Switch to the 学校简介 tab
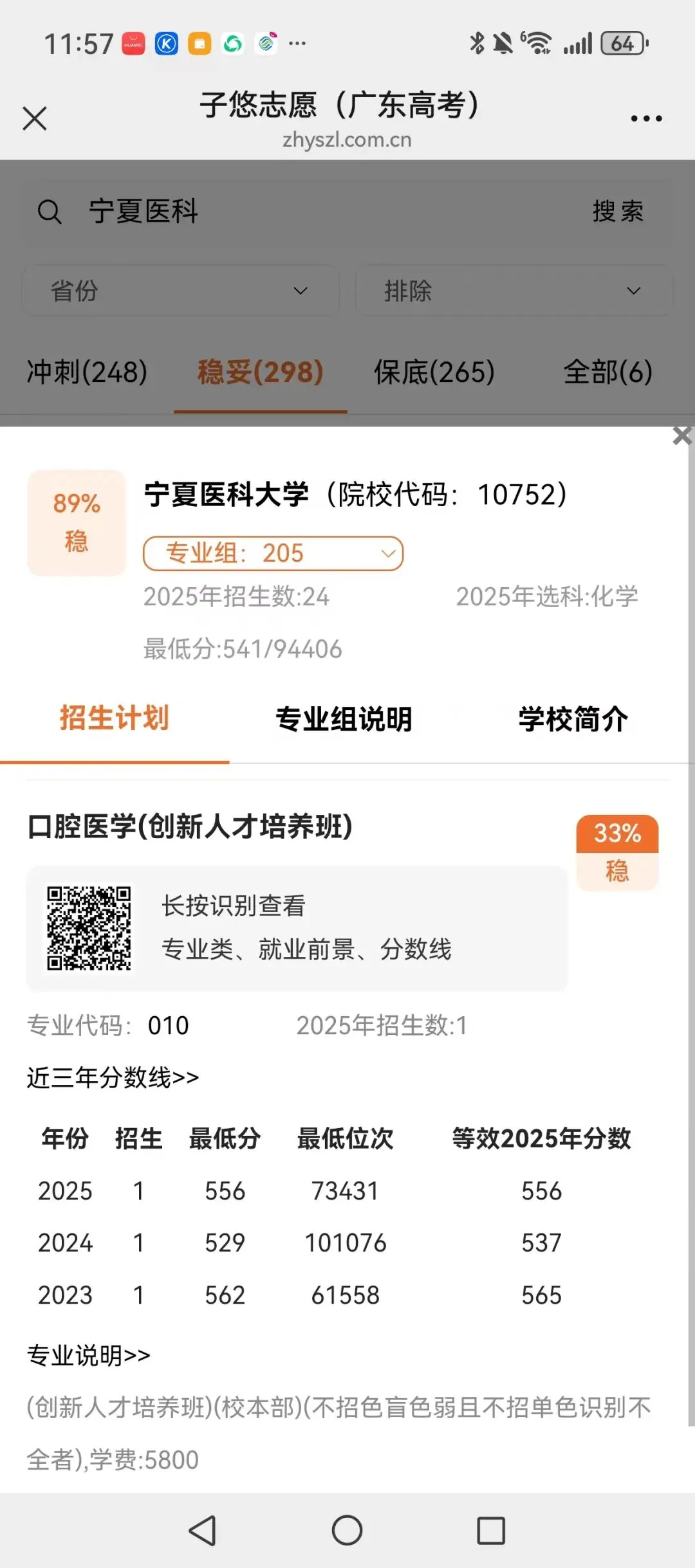Viewport: 695px width, 1568px height. coord(573,719)
